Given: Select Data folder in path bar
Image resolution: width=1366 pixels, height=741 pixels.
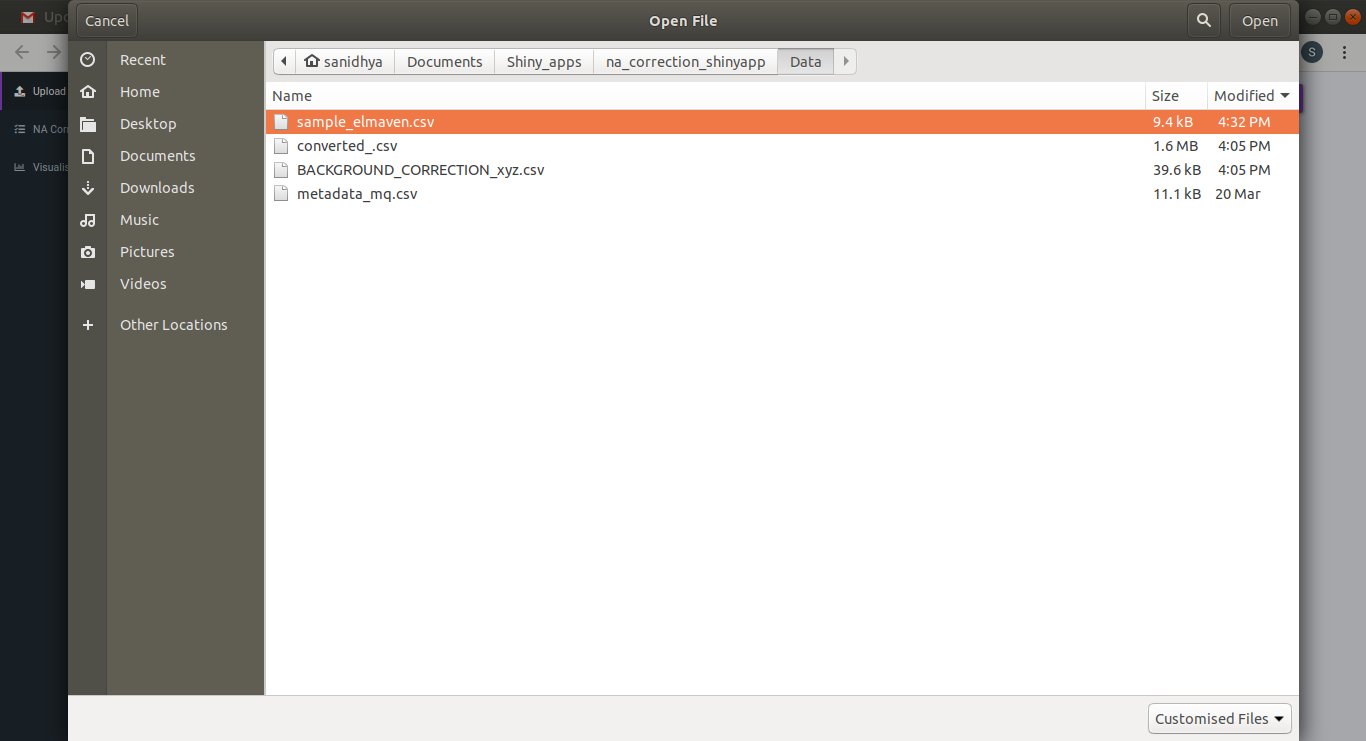Looking at the screenshot, I should (806, 61).
